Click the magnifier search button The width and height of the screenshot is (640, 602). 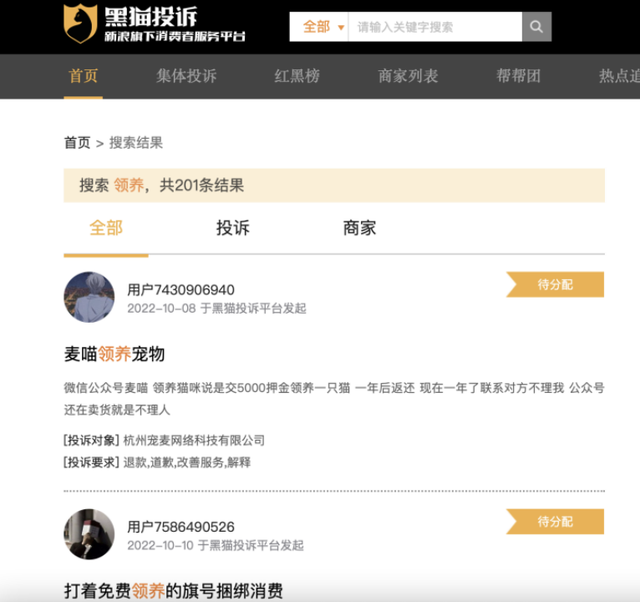536,27
